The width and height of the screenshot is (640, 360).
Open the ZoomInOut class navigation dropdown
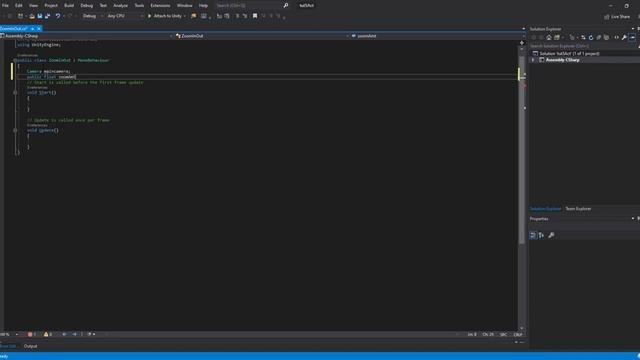(x=262, y=36)
